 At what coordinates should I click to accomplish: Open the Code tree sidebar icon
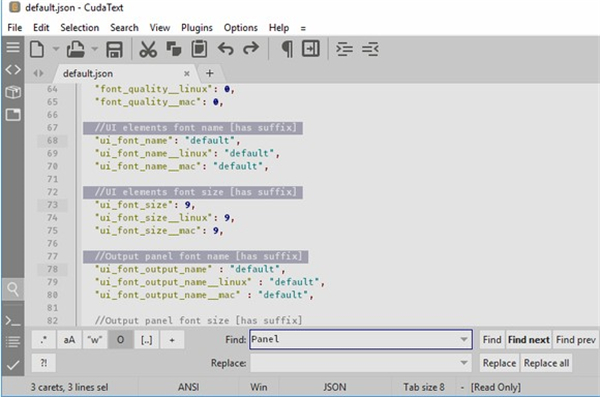point(13,70)
